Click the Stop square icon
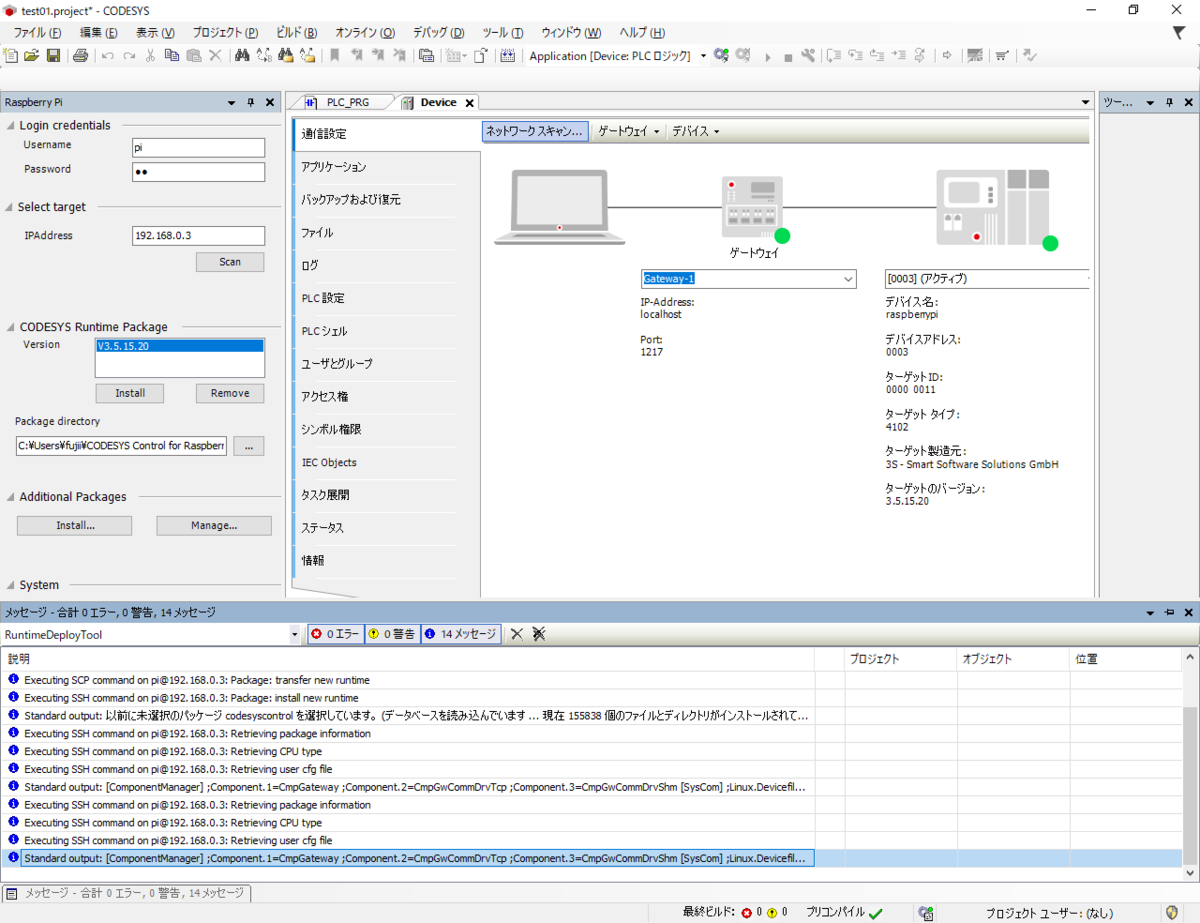This screenshot has height=923, width=1200. (x=788, y=57)
